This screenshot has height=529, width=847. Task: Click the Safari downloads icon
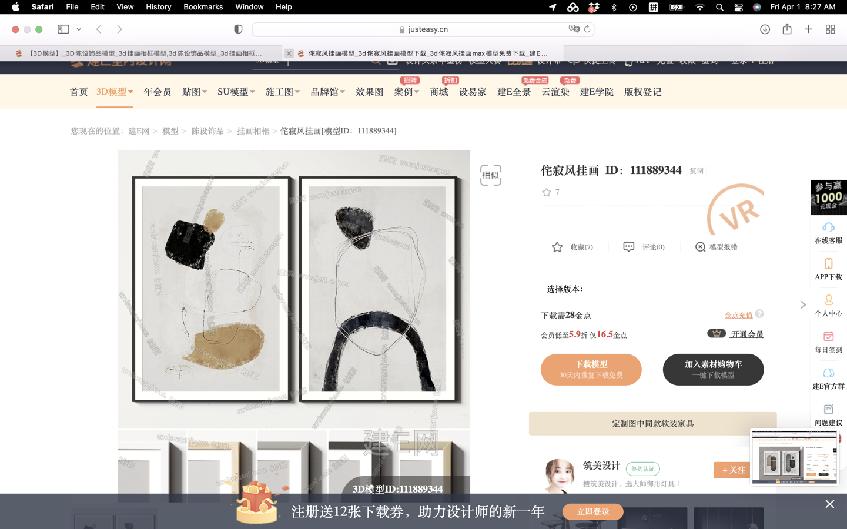(765, 29)
